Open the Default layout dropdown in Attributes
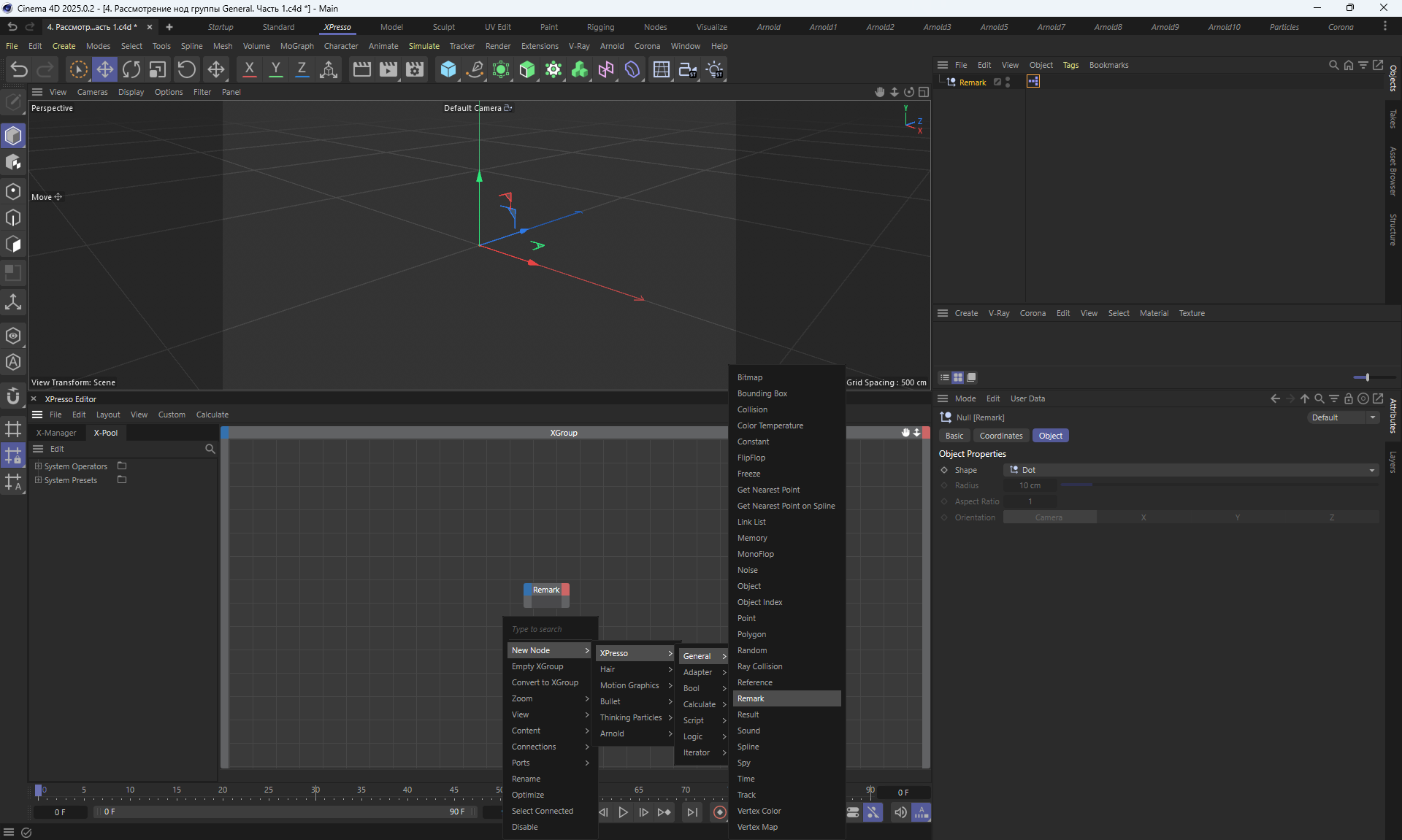The width and height of the screenshot is (1402, 840). (x=1342, y=417)
